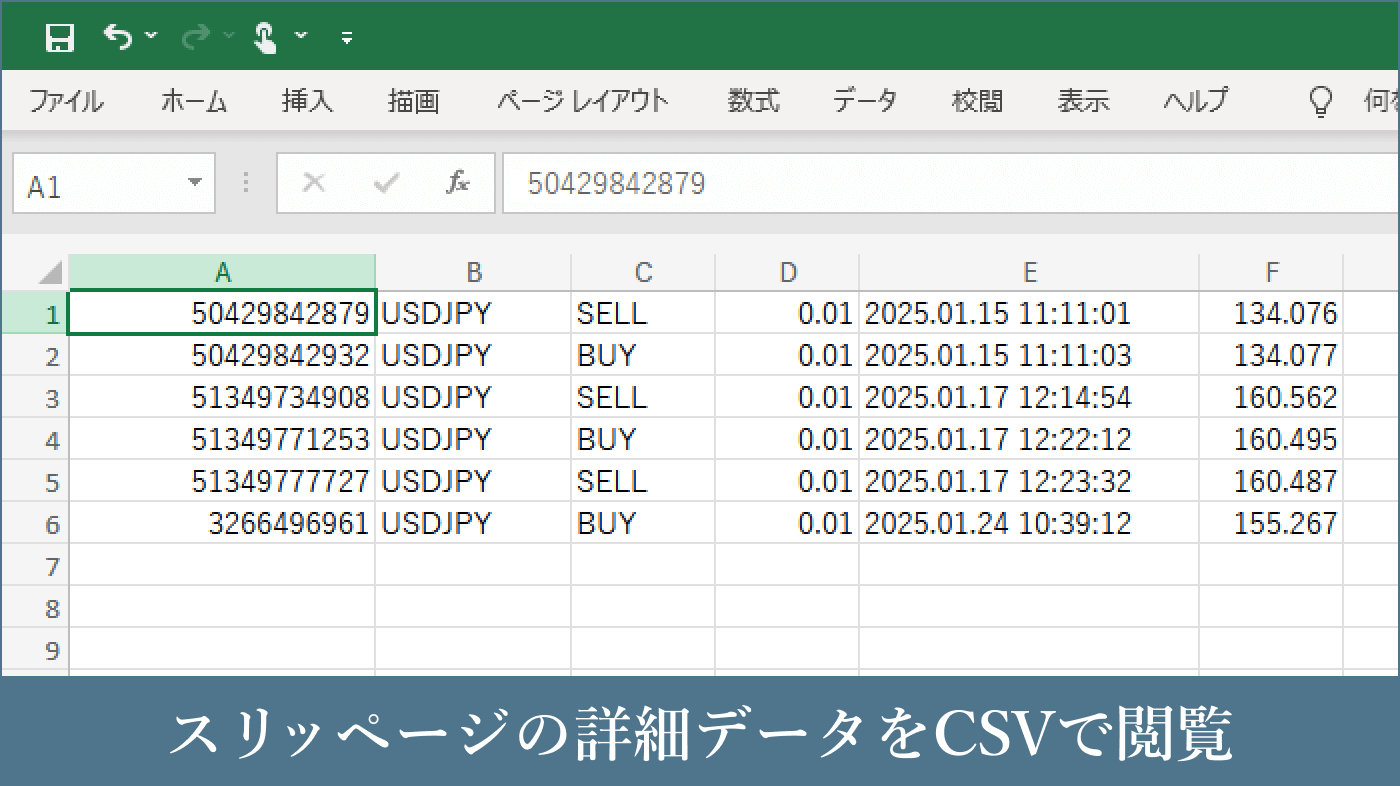The image size is (1400, 786).
Task: Click the lightbulb Tell Me icon
Action: pos(1321,101)
